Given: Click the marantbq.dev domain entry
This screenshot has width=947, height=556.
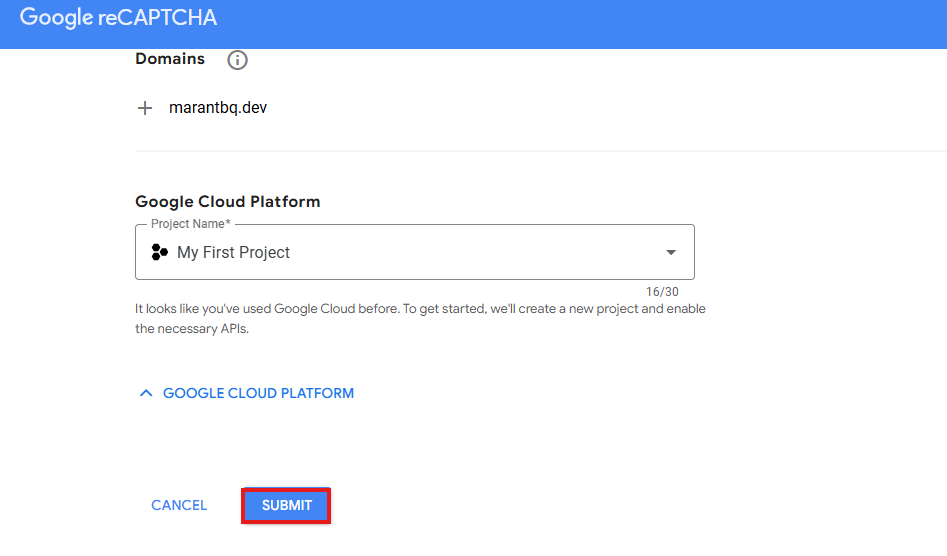Looking at the screenshot, I should click(x=218, y=107).
